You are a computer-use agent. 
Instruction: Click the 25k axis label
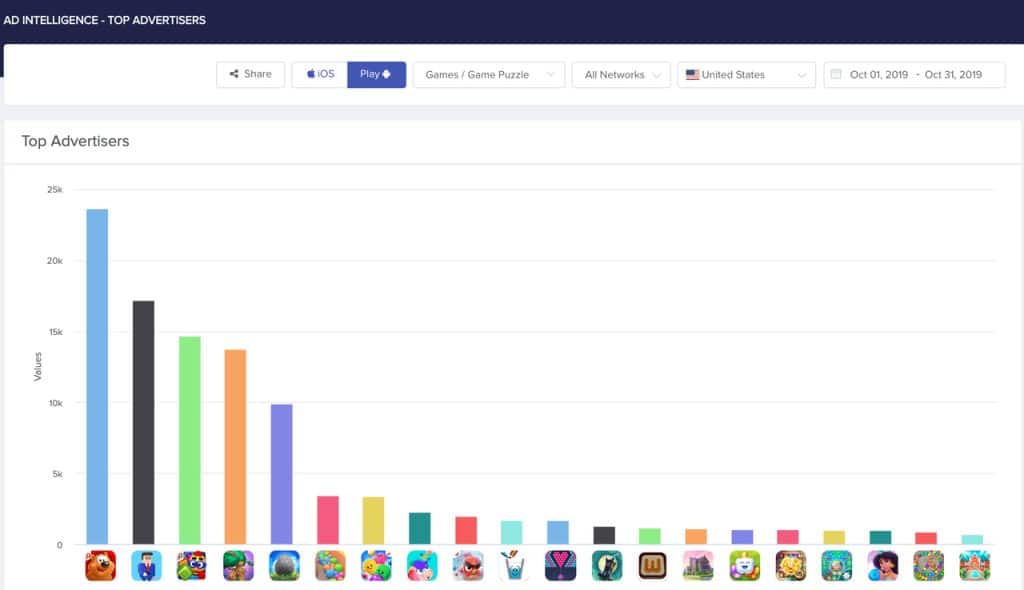[x=55, y=189]
